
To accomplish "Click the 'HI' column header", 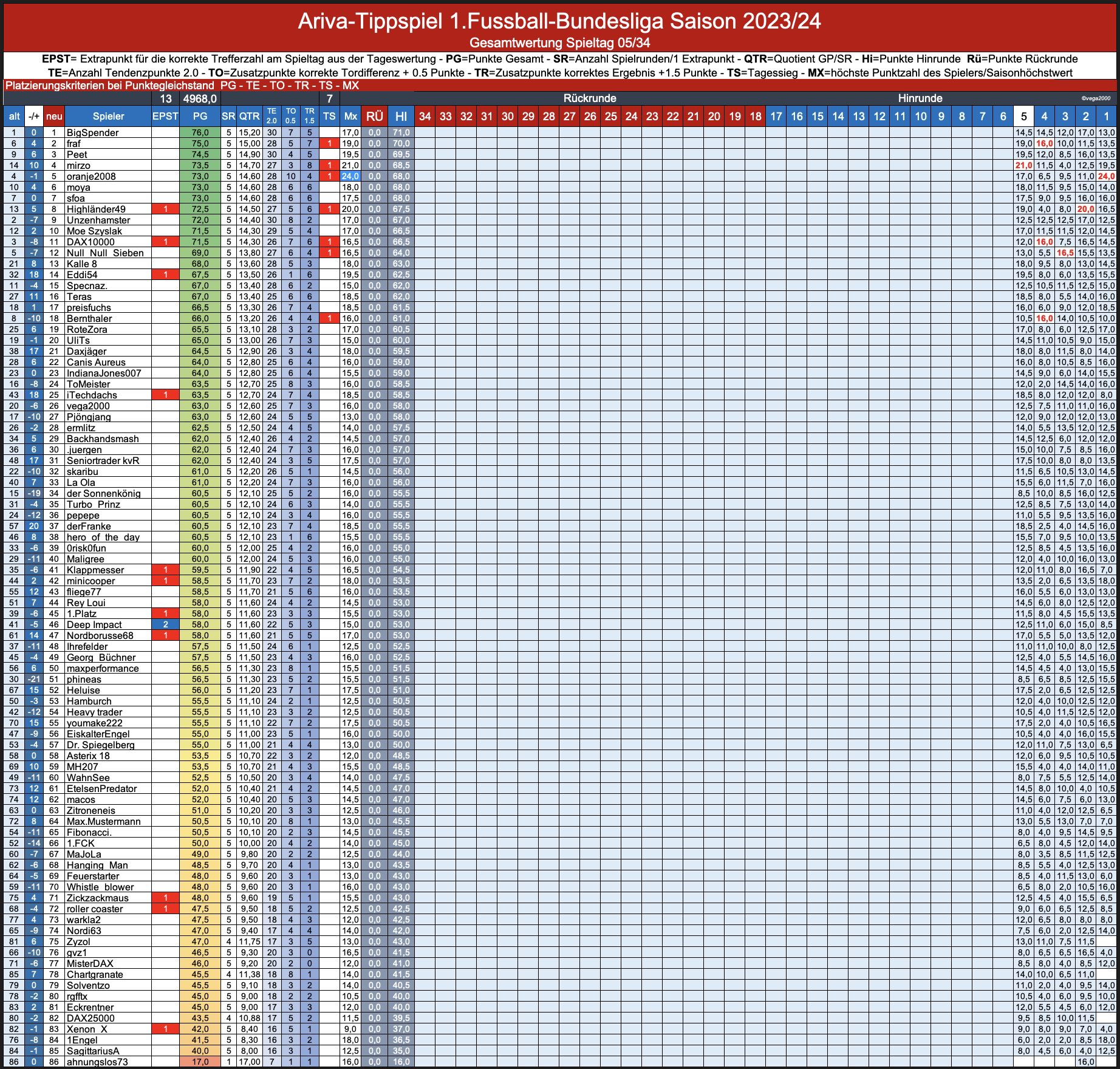I will [401, 116].
